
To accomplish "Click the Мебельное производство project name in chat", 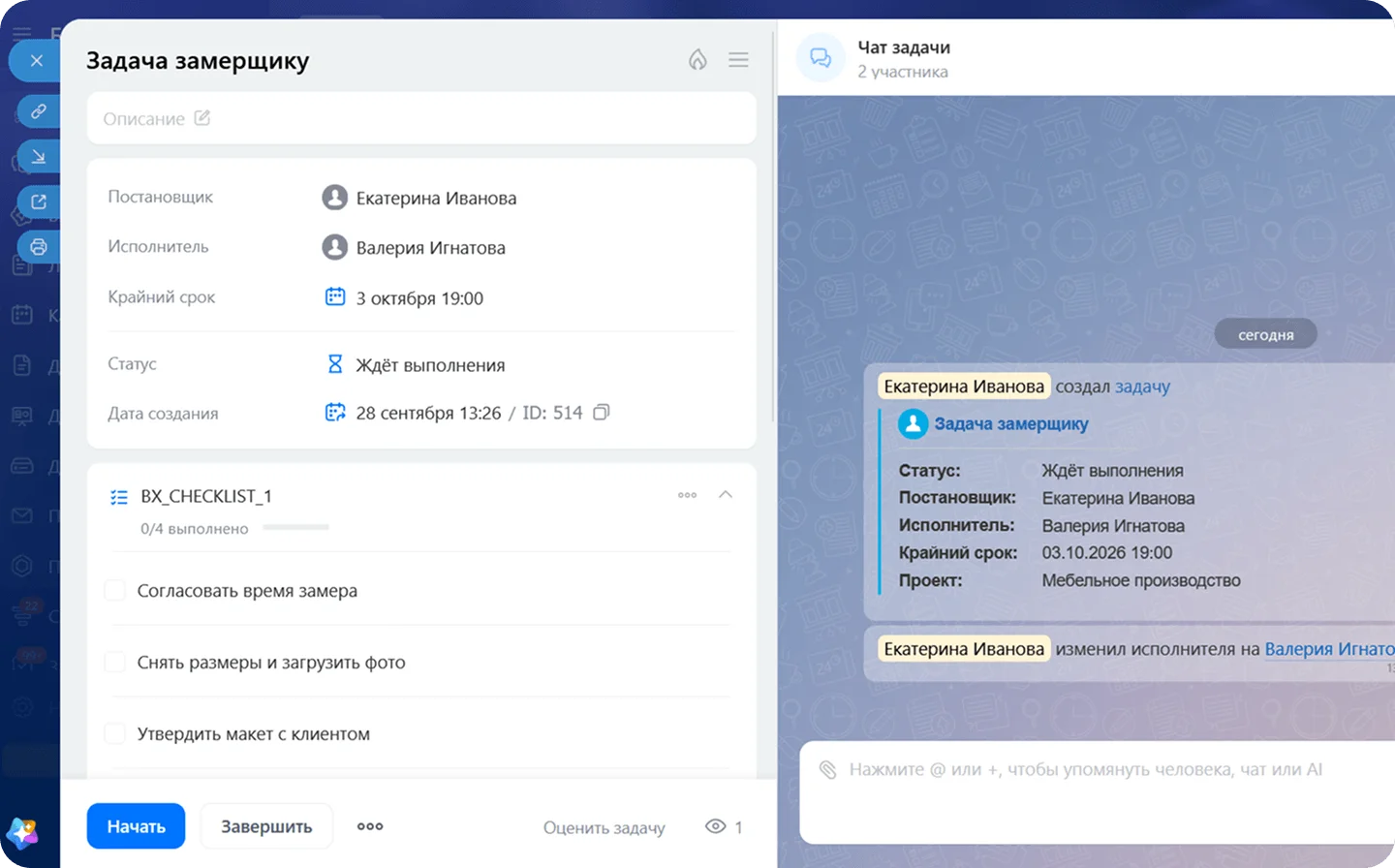I will [x=1141, y=580].
